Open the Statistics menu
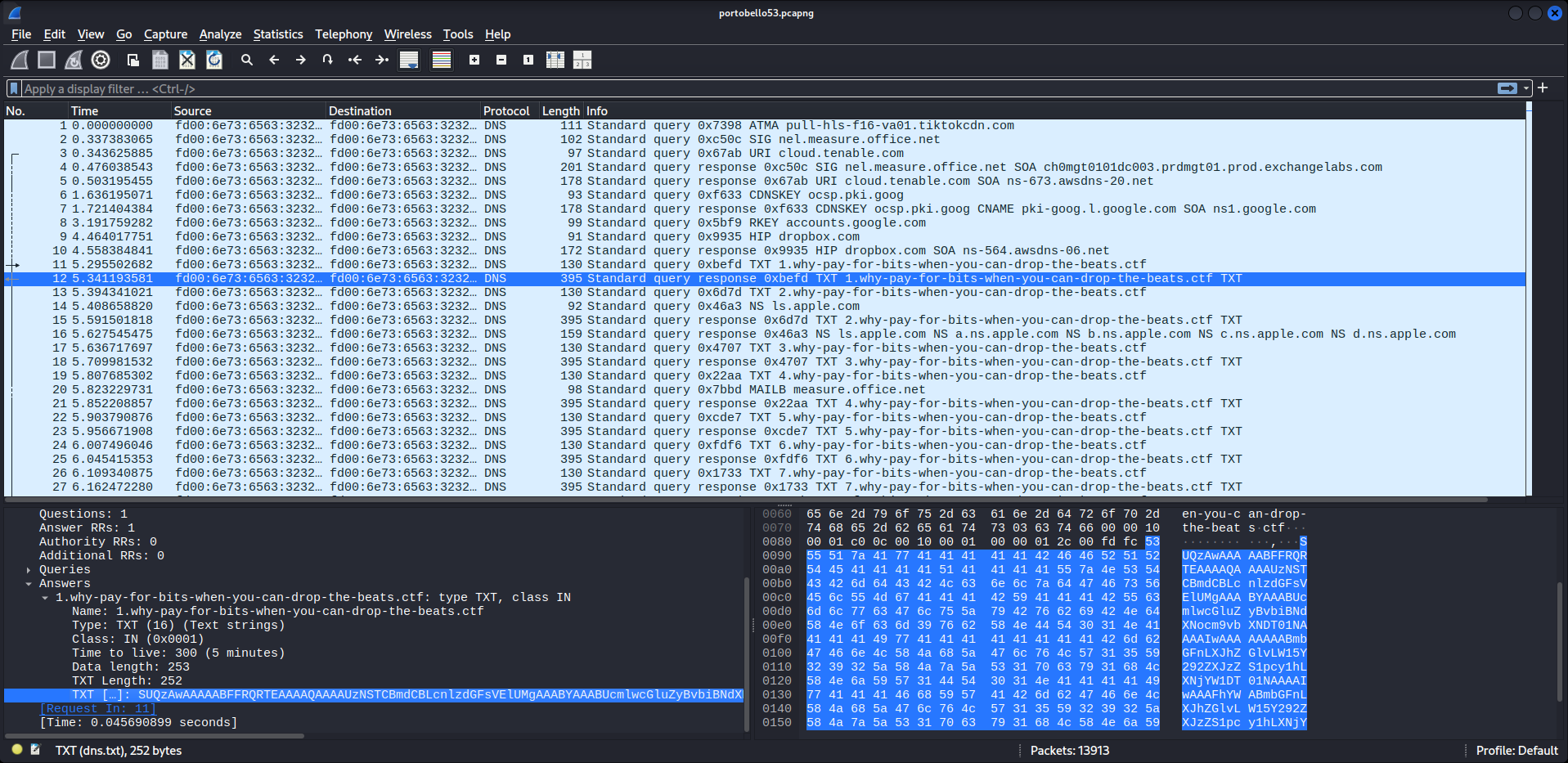Image resolution: width=1568 pixels, height=763 pixels. (x=278, y=34)
